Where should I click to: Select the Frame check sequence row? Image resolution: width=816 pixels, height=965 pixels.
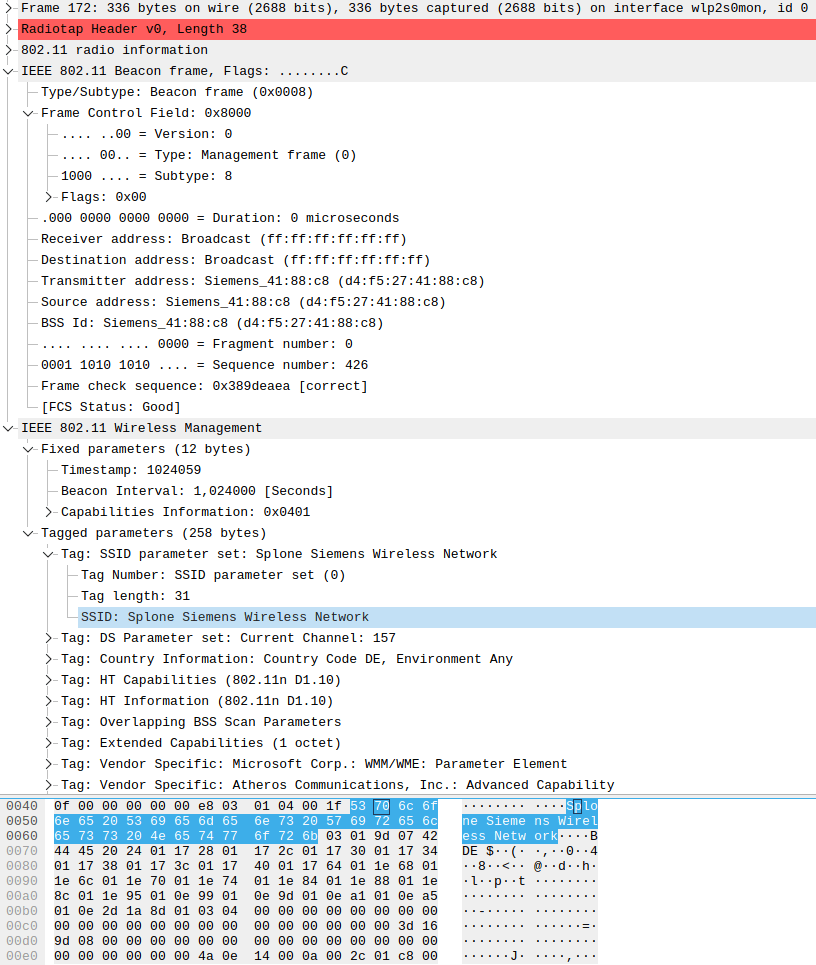pyautogui.click(x=200, y=385)
